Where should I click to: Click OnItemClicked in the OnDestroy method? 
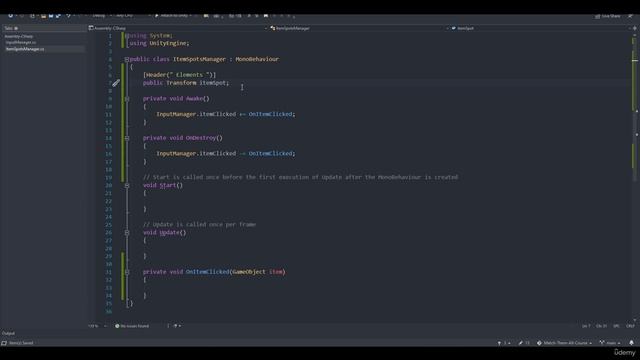(x=271, y=153)
